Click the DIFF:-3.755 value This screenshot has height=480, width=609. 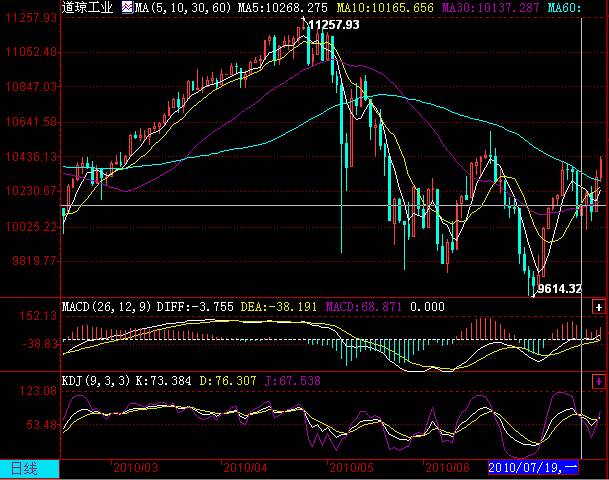[195, 307]
